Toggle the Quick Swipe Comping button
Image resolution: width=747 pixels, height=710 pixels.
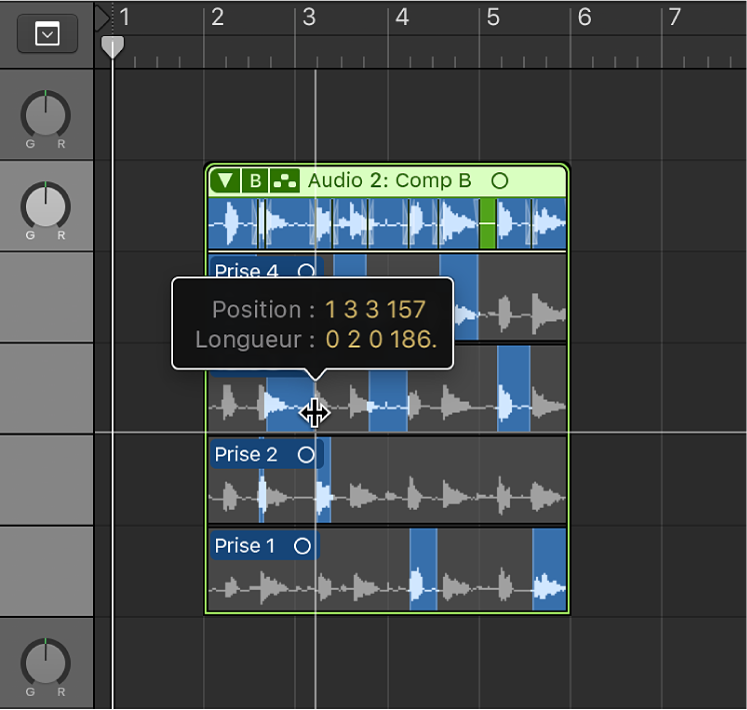(285, 181)
